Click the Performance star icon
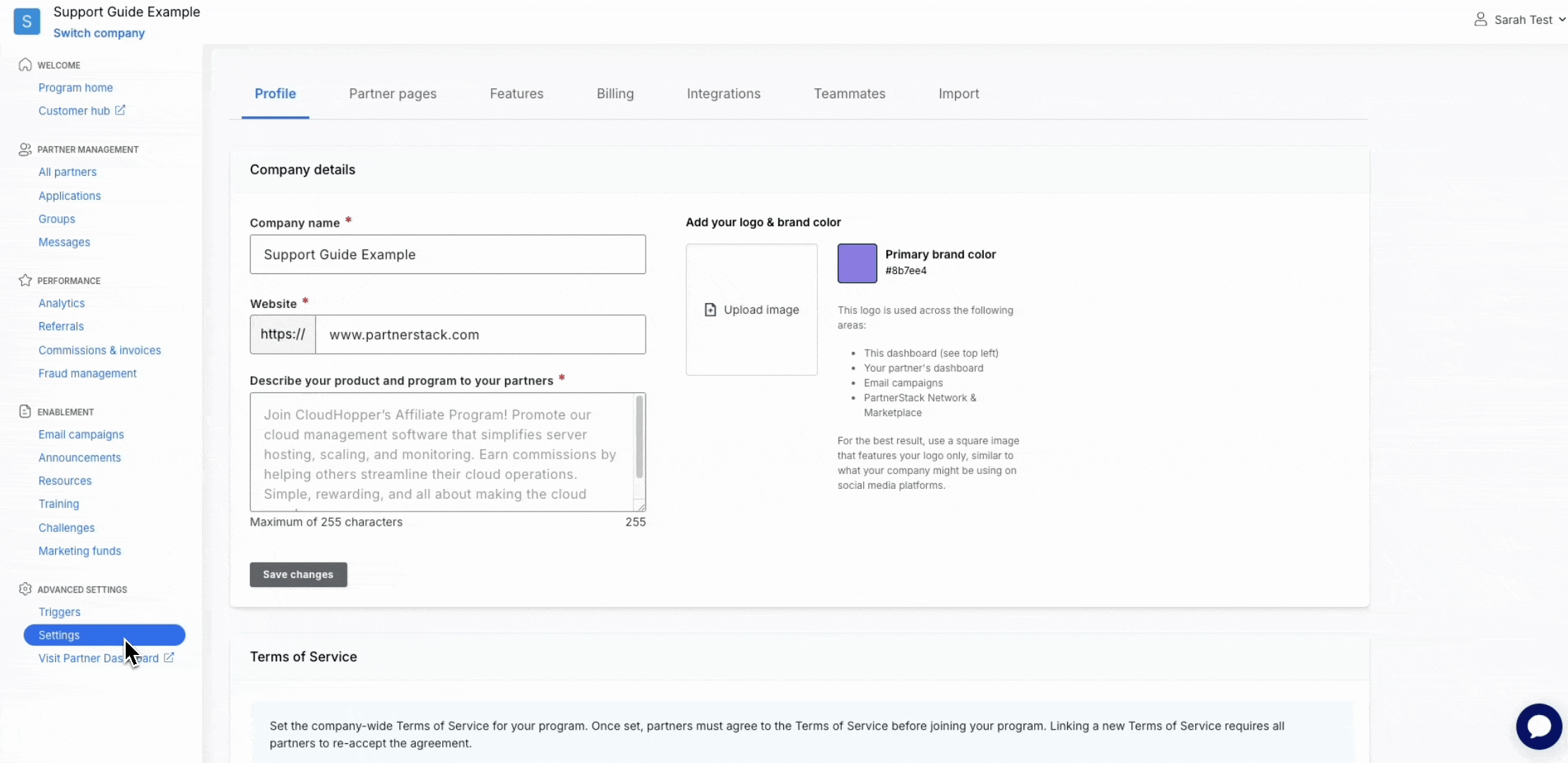 pyautogui.click(x=25, y=280)
